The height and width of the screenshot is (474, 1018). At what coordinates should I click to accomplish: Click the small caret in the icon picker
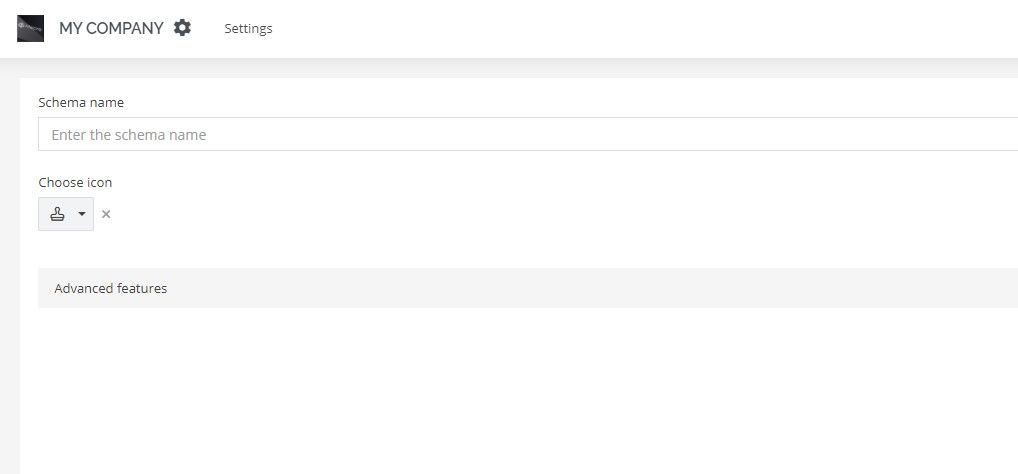click(x=82, y=214)
